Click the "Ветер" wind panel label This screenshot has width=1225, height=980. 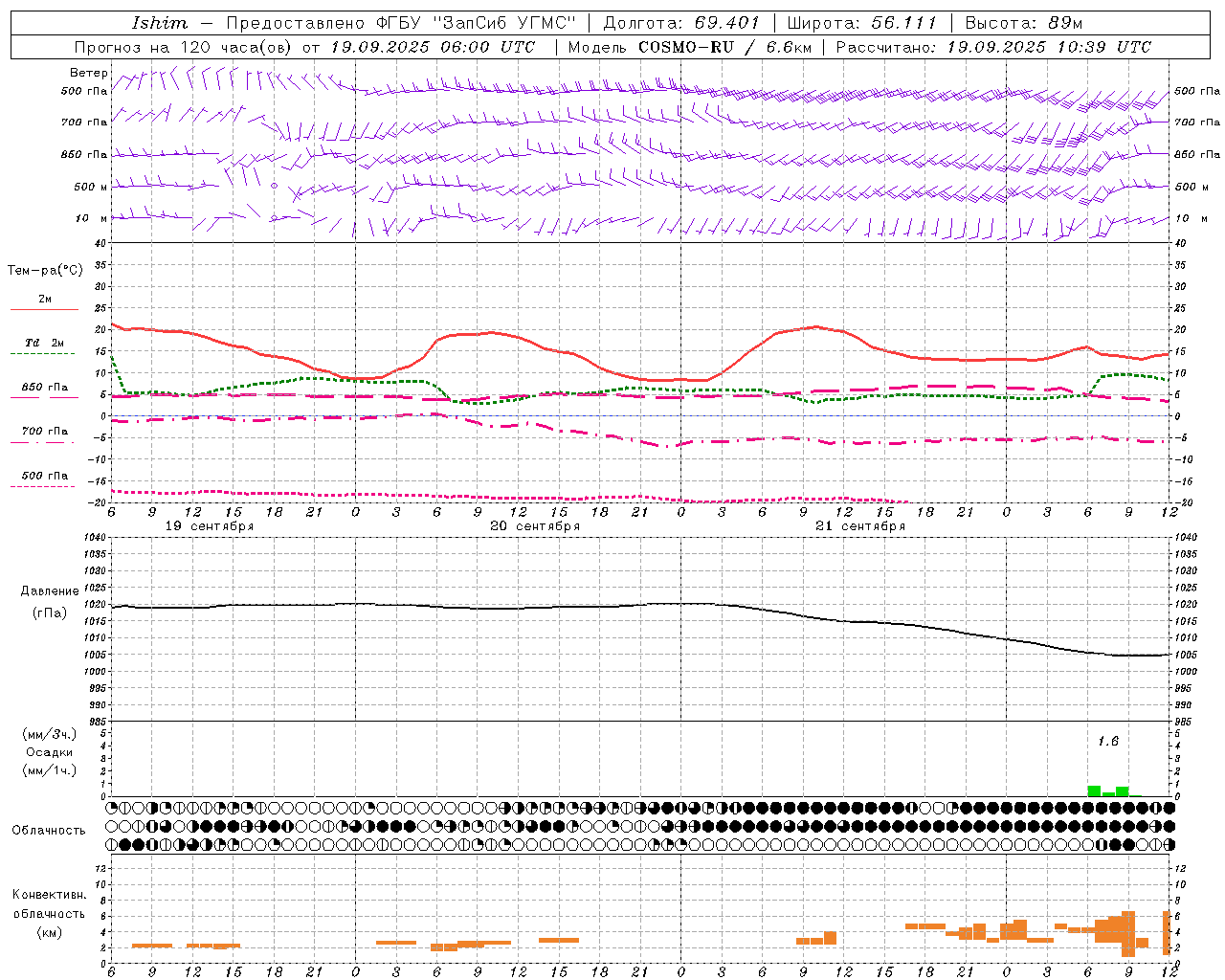89,73
